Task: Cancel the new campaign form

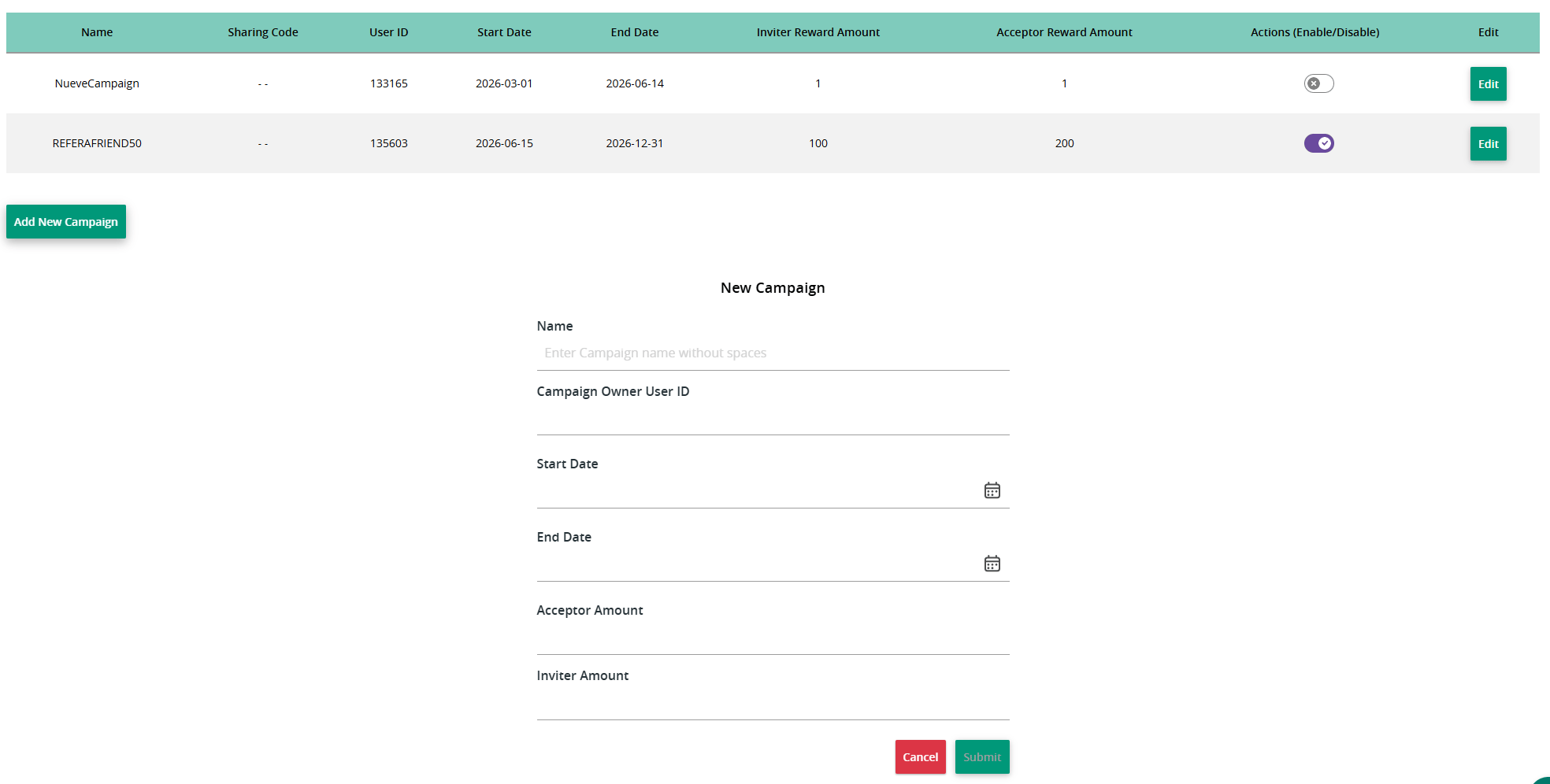Action: (920, 756)
